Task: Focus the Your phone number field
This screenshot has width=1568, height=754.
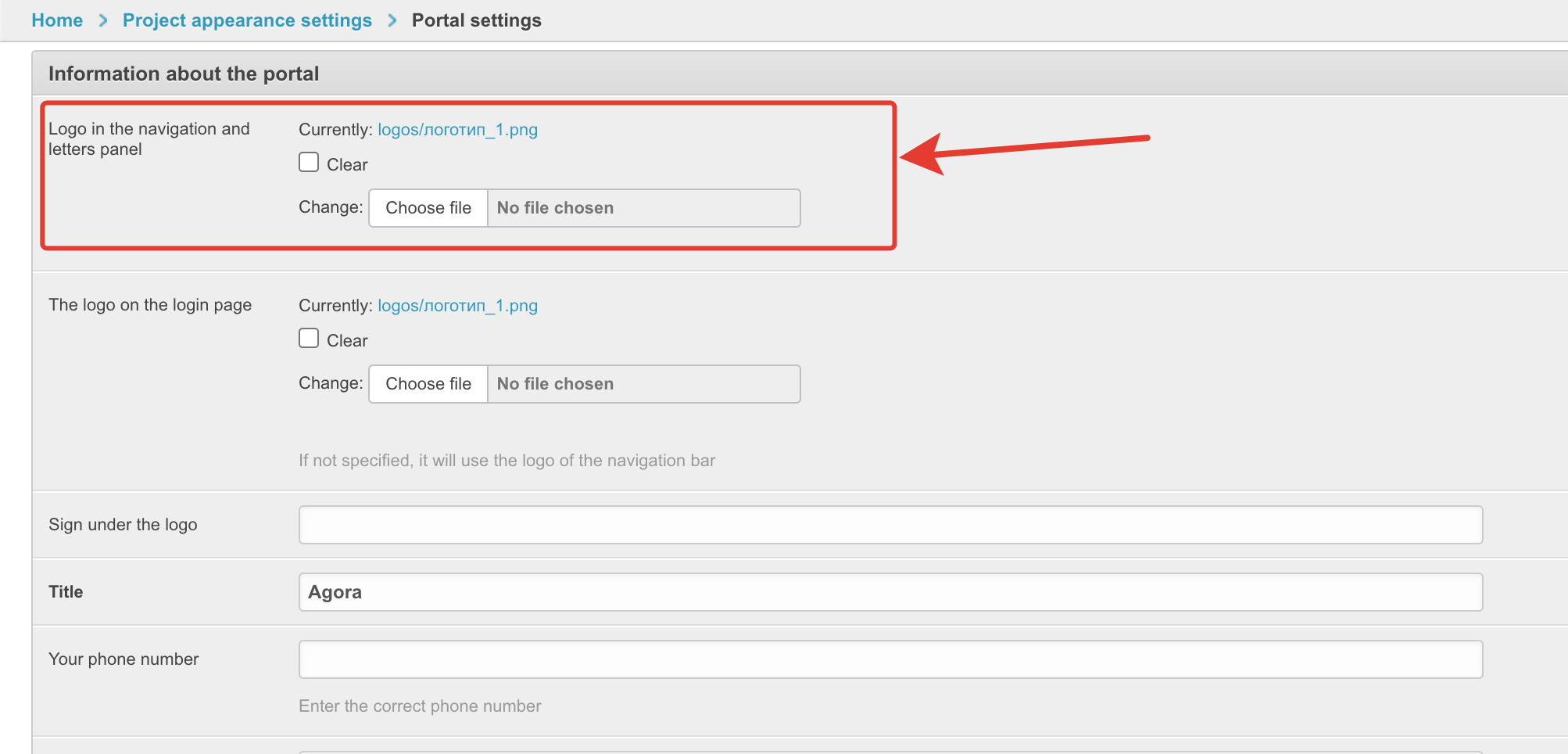Action: pyautogui.click(x=890, y=659)
